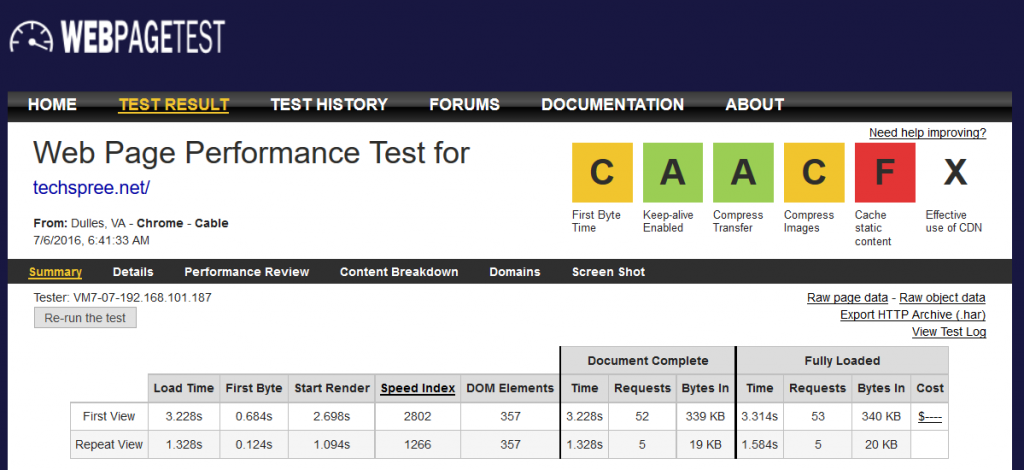Click the Start Render column header
Image resolution: width=1024 pixels, height=470 pixels.
coord(331,388)
